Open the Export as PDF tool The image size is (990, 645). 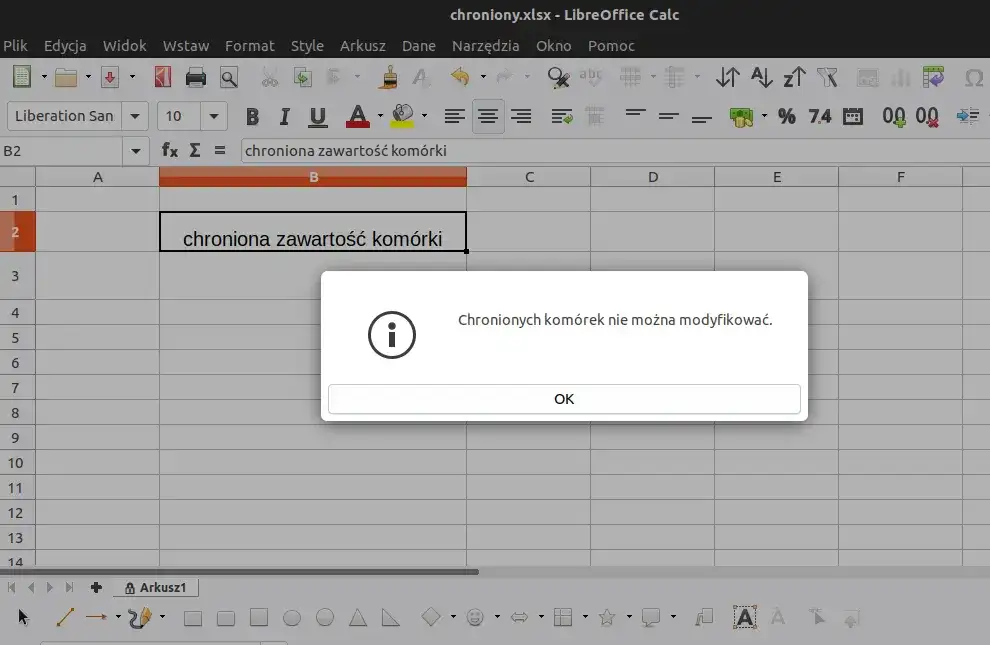[162, 77]
